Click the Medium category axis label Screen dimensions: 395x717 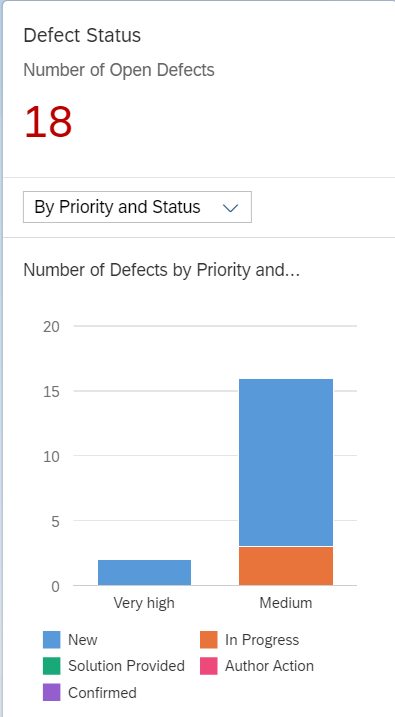pos(286,603)
